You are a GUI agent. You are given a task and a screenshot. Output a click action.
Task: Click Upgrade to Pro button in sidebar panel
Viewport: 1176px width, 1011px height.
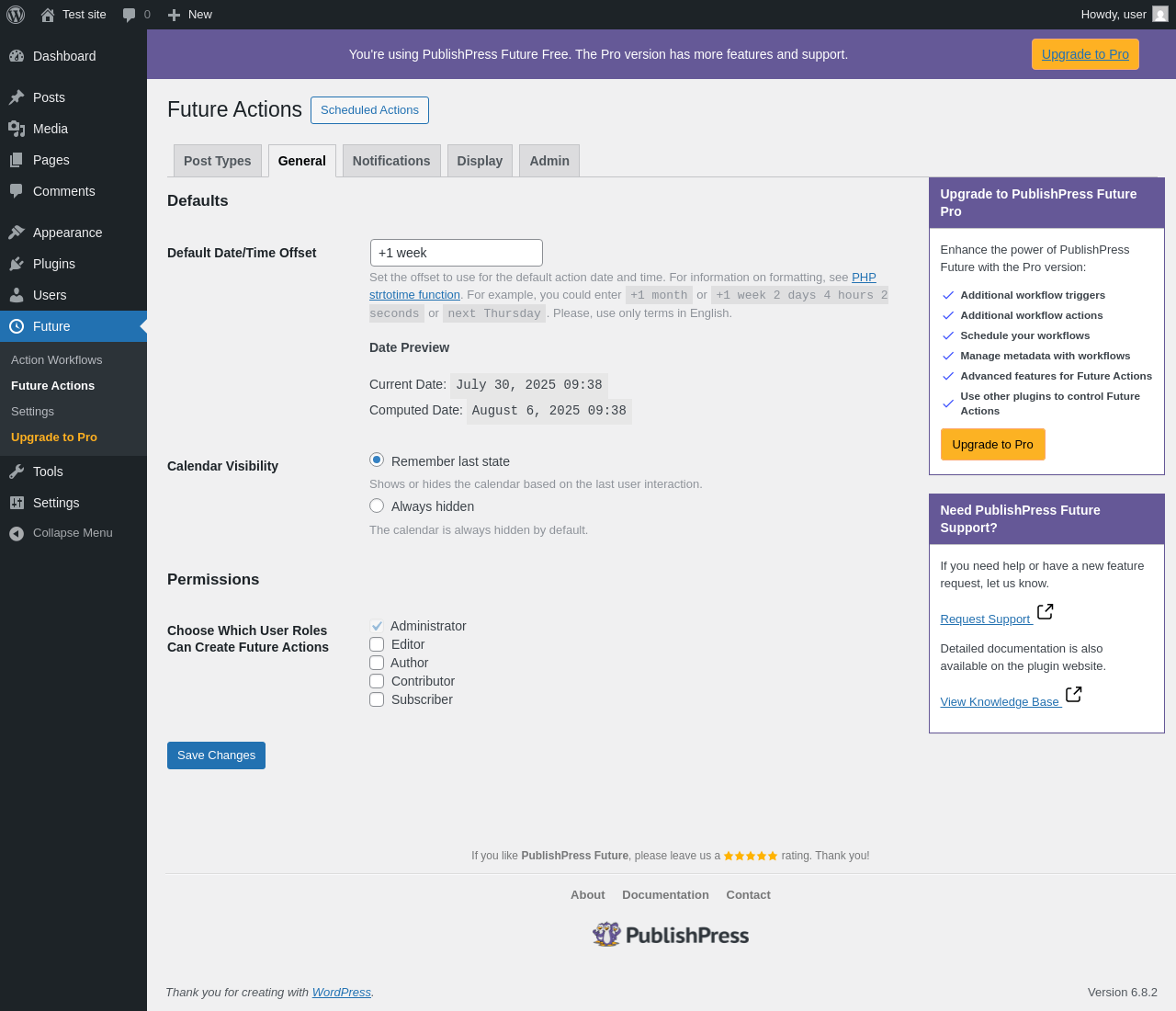[992, 444]
